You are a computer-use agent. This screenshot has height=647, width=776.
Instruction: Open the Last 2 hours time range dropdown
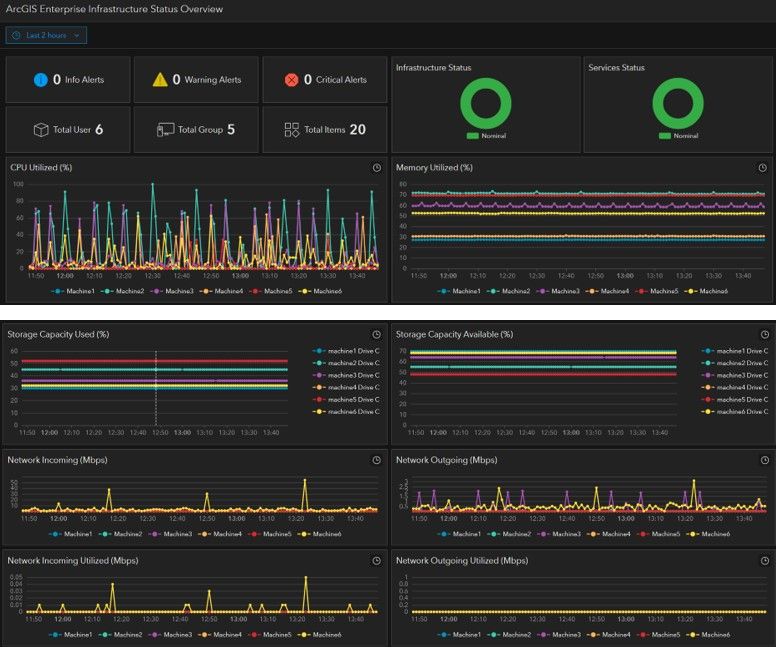pos(46,35)
